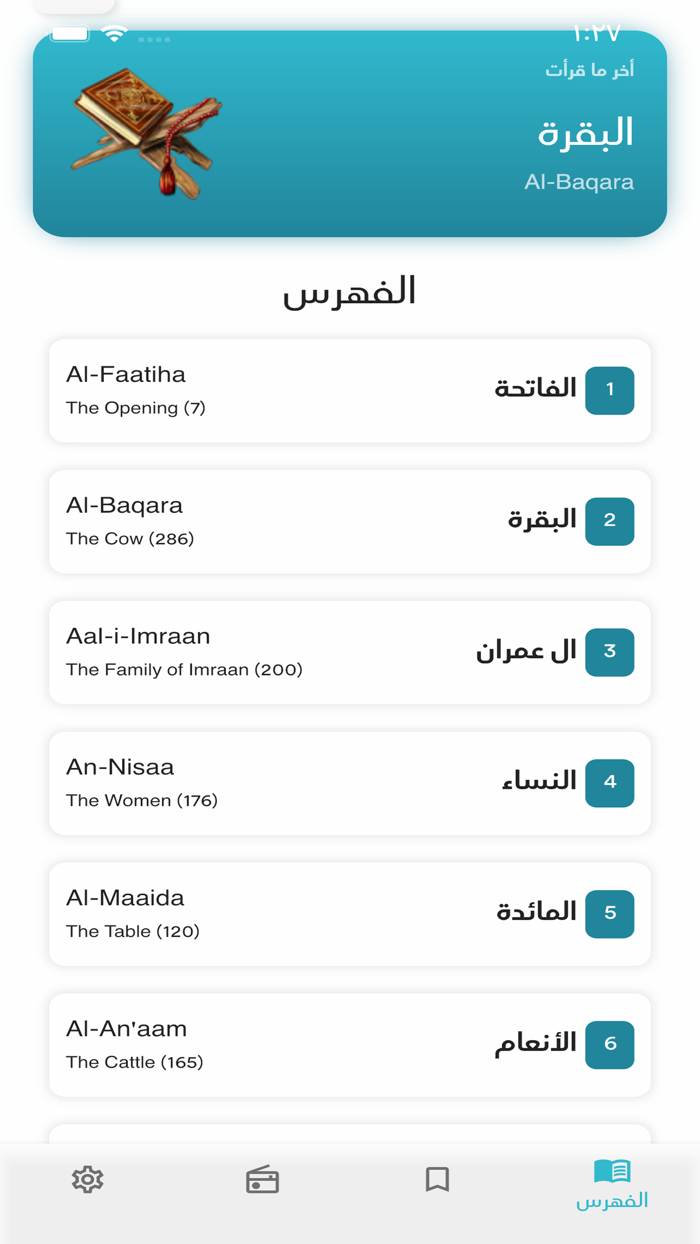Tap the number 2 badge beside Al-Baqara

pyautogui.click(x=610, y=521)
